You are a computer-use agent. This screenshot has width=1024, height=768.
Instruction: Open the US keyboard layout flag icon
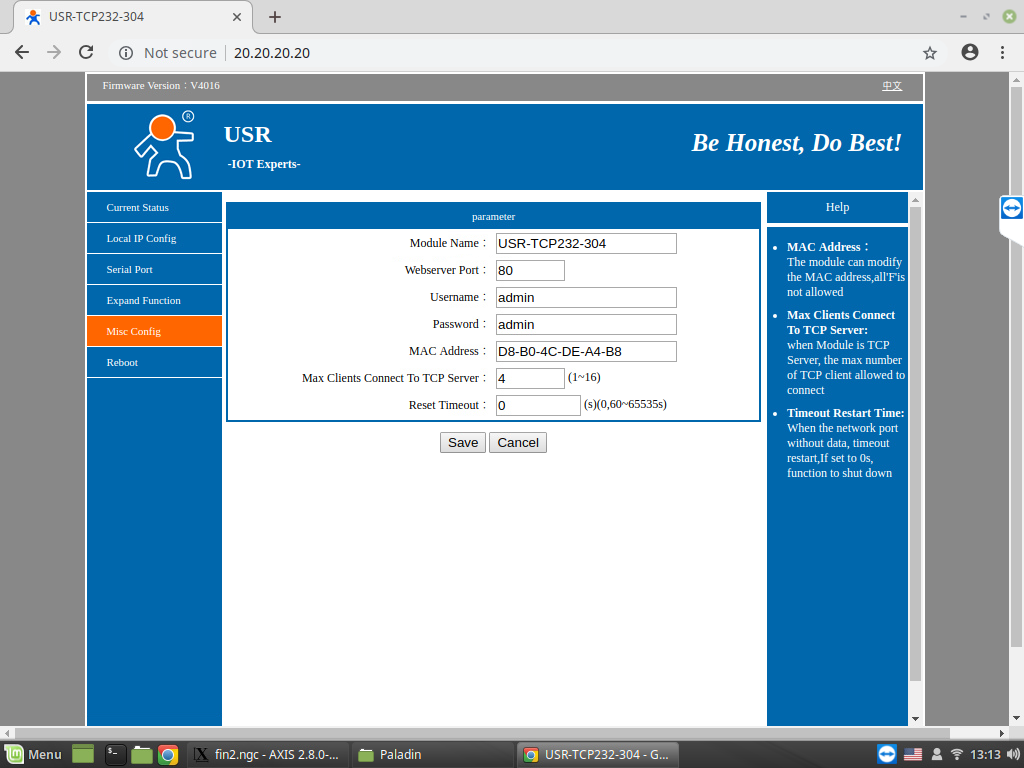tap(913, 754)
